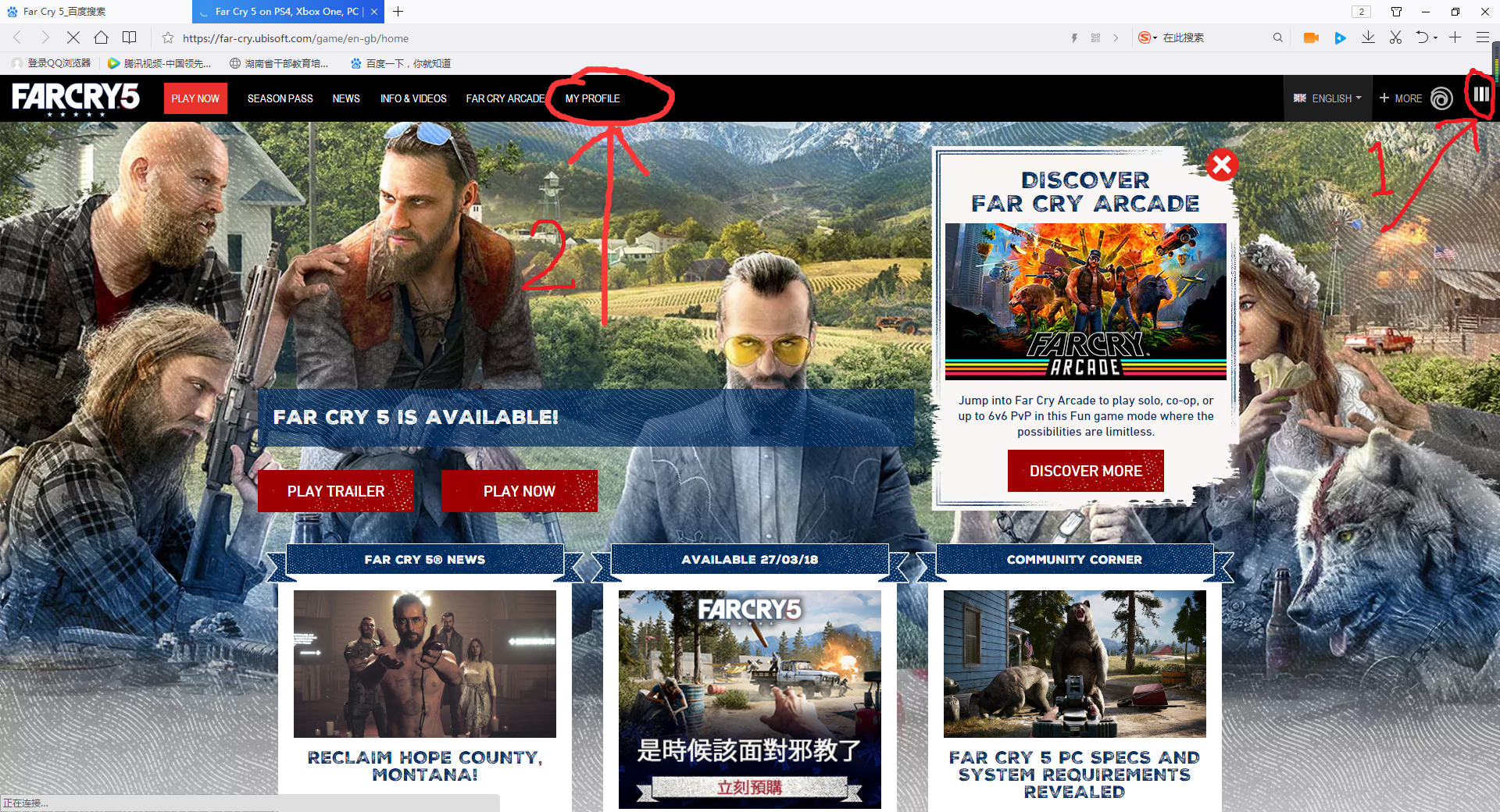Open the Tencent Video bookmark
This screenshot has width=1500, height=812.
click(x=159, y=63)
